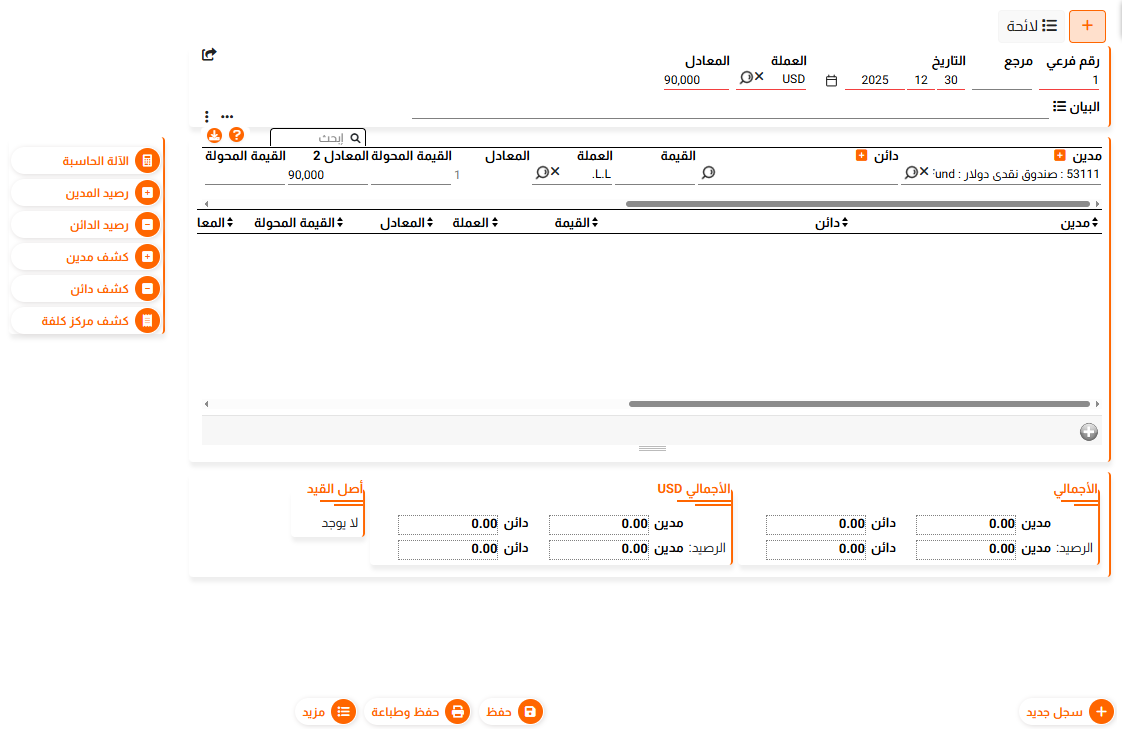Click the سجل جديد new record button
Viewport: 1122px width, 729px height.
pyautogui.click(x=1069, y=712)
